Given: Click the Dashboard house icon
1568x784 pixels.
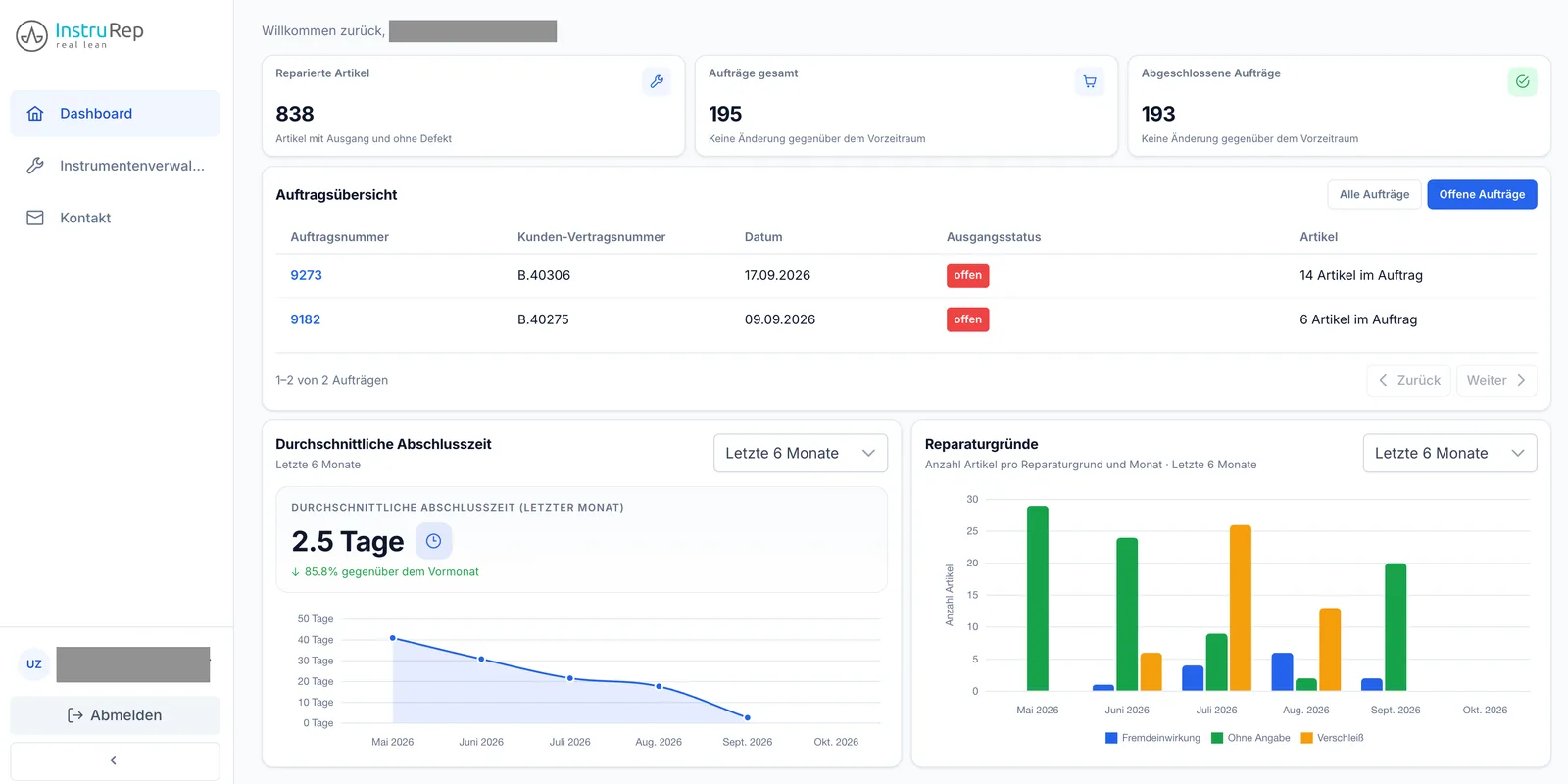Looking at the screenshot, I should coord(35,114).
